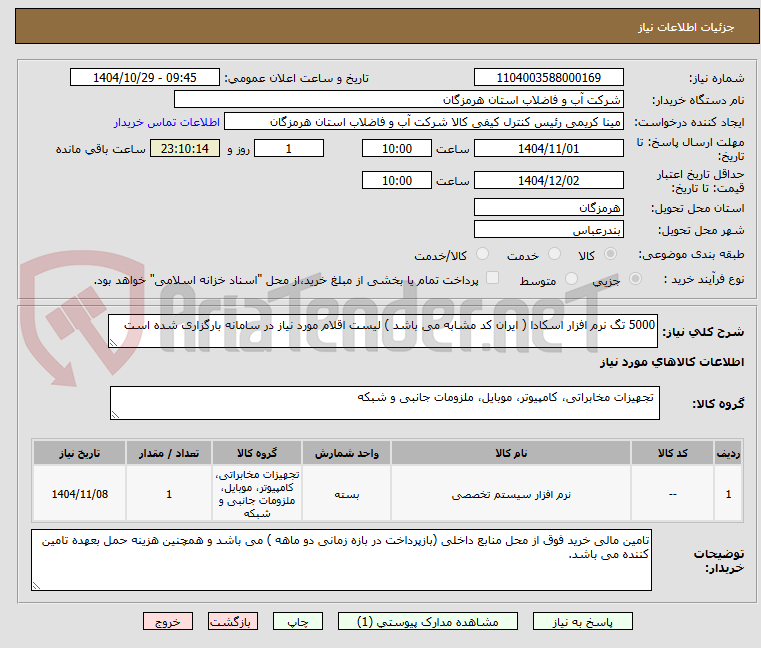Screen dimensions: 761x648
Task: Click the کد کالا column header
Action: tap(672, 453)
